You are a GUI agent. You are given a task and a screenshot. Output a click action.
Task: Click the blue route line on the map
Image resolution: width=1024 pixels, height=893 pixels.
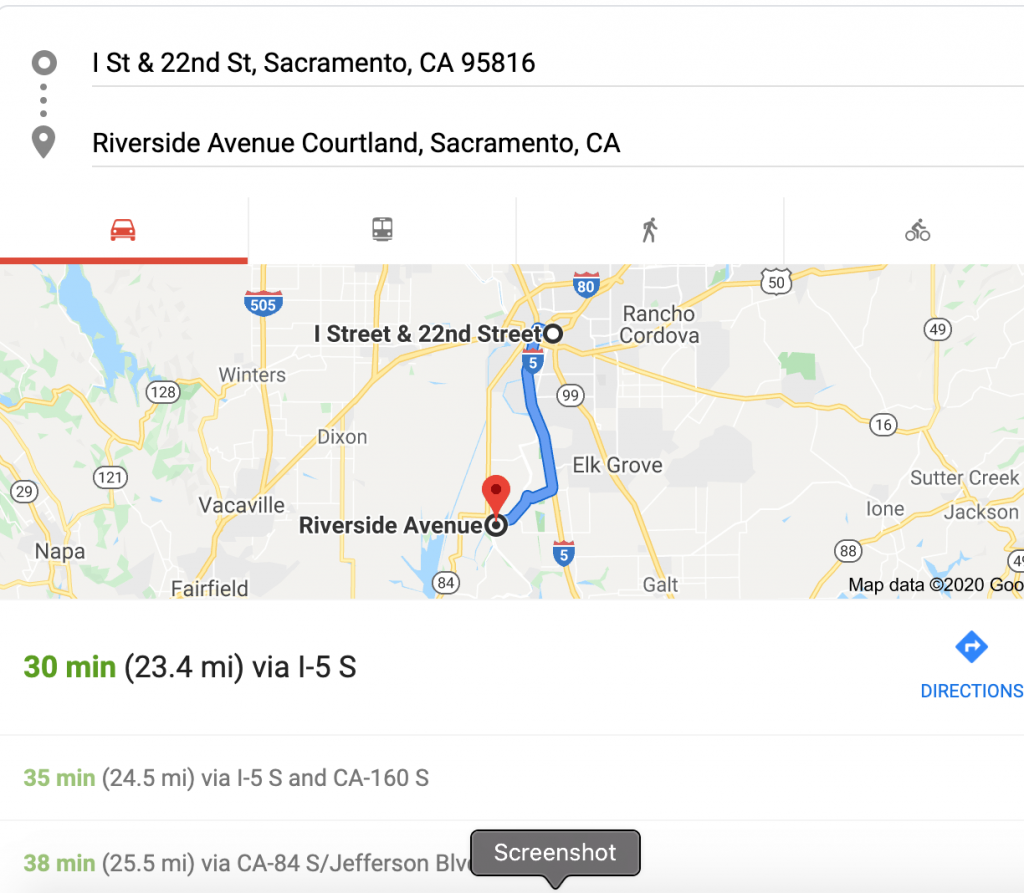click(x=545, y=430)
